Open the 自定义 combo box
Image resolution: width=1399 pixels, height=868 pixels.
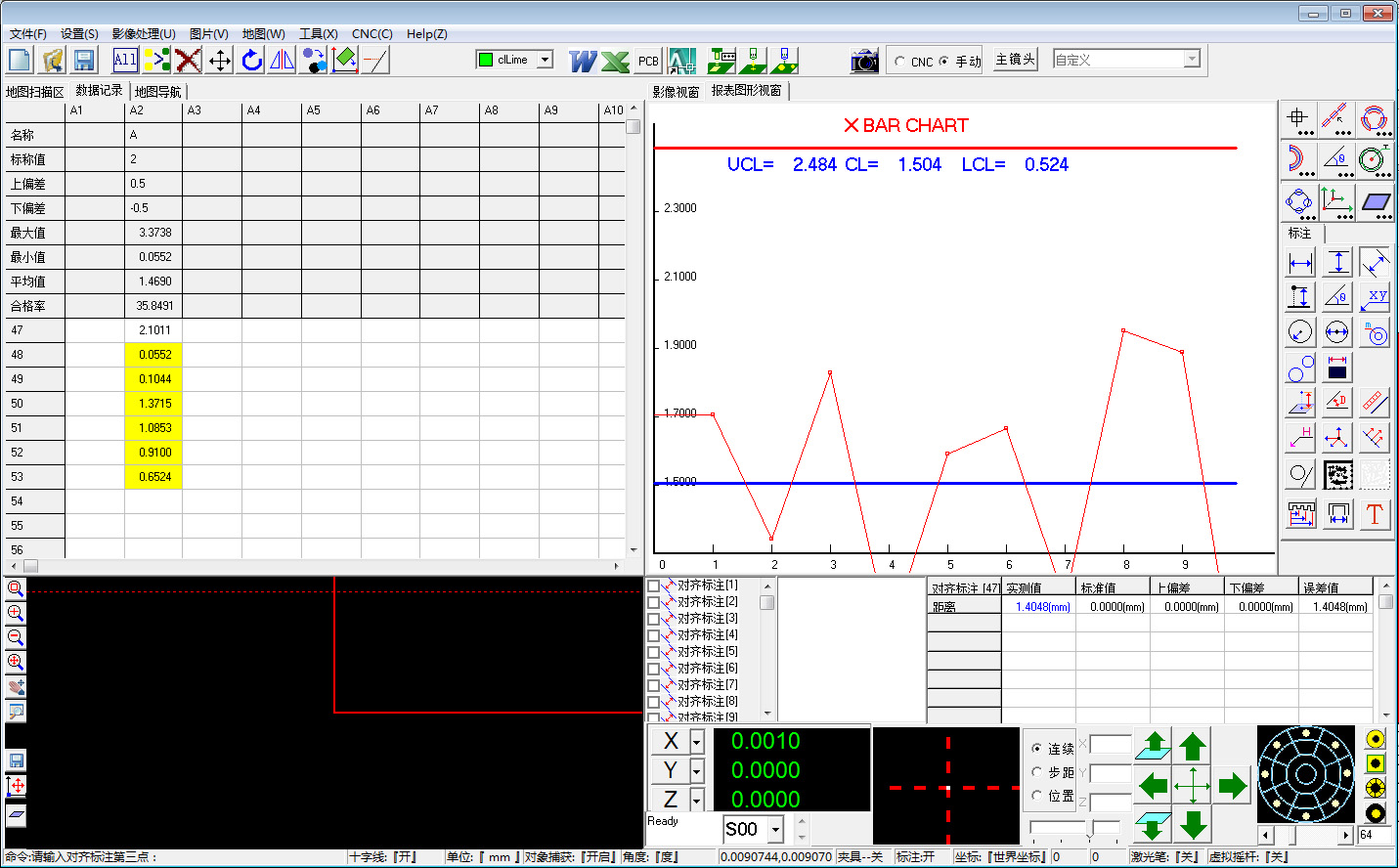(x=1191, y=60)
